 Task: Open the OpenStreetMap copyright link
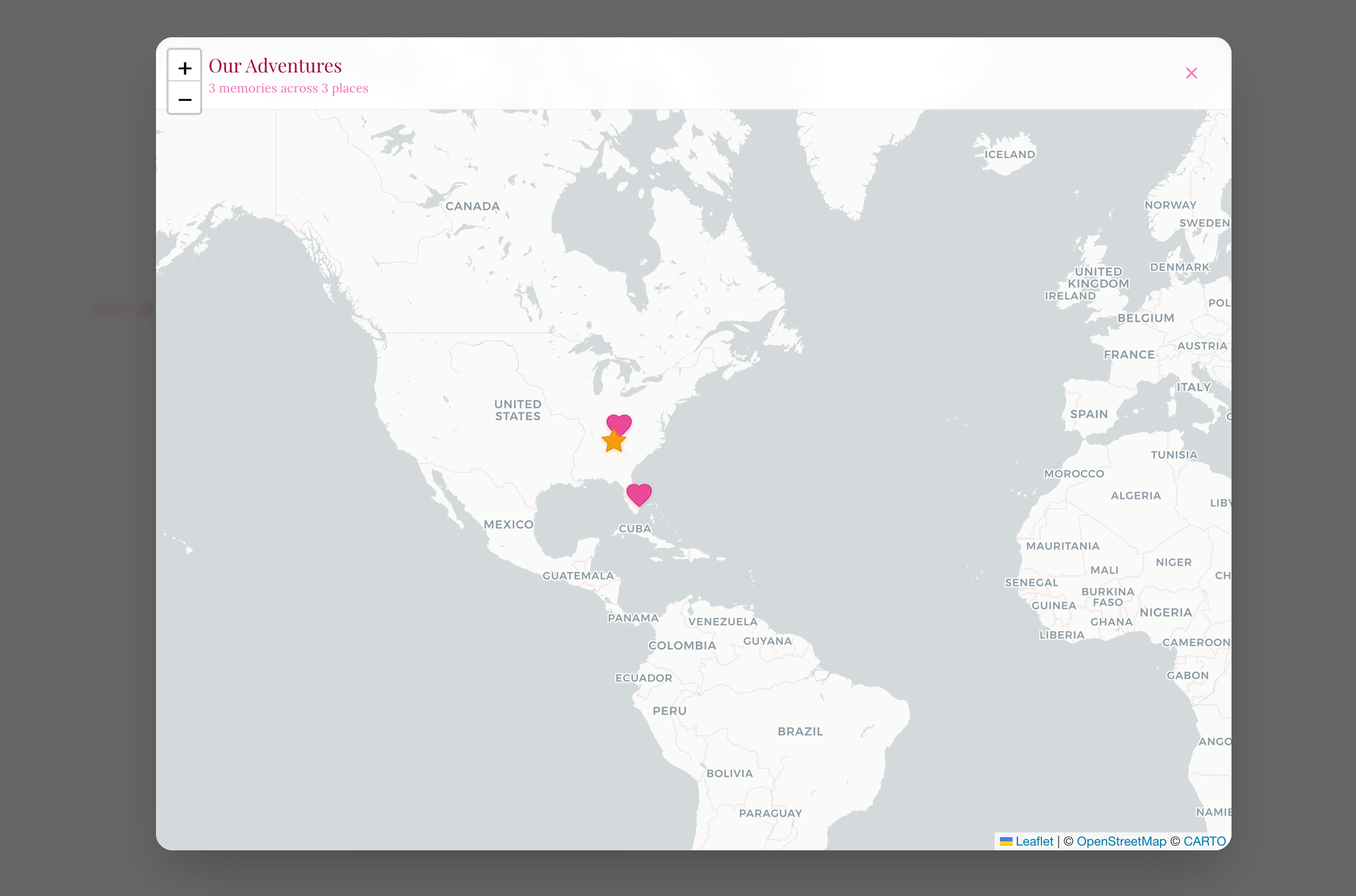coord(1121,841)
